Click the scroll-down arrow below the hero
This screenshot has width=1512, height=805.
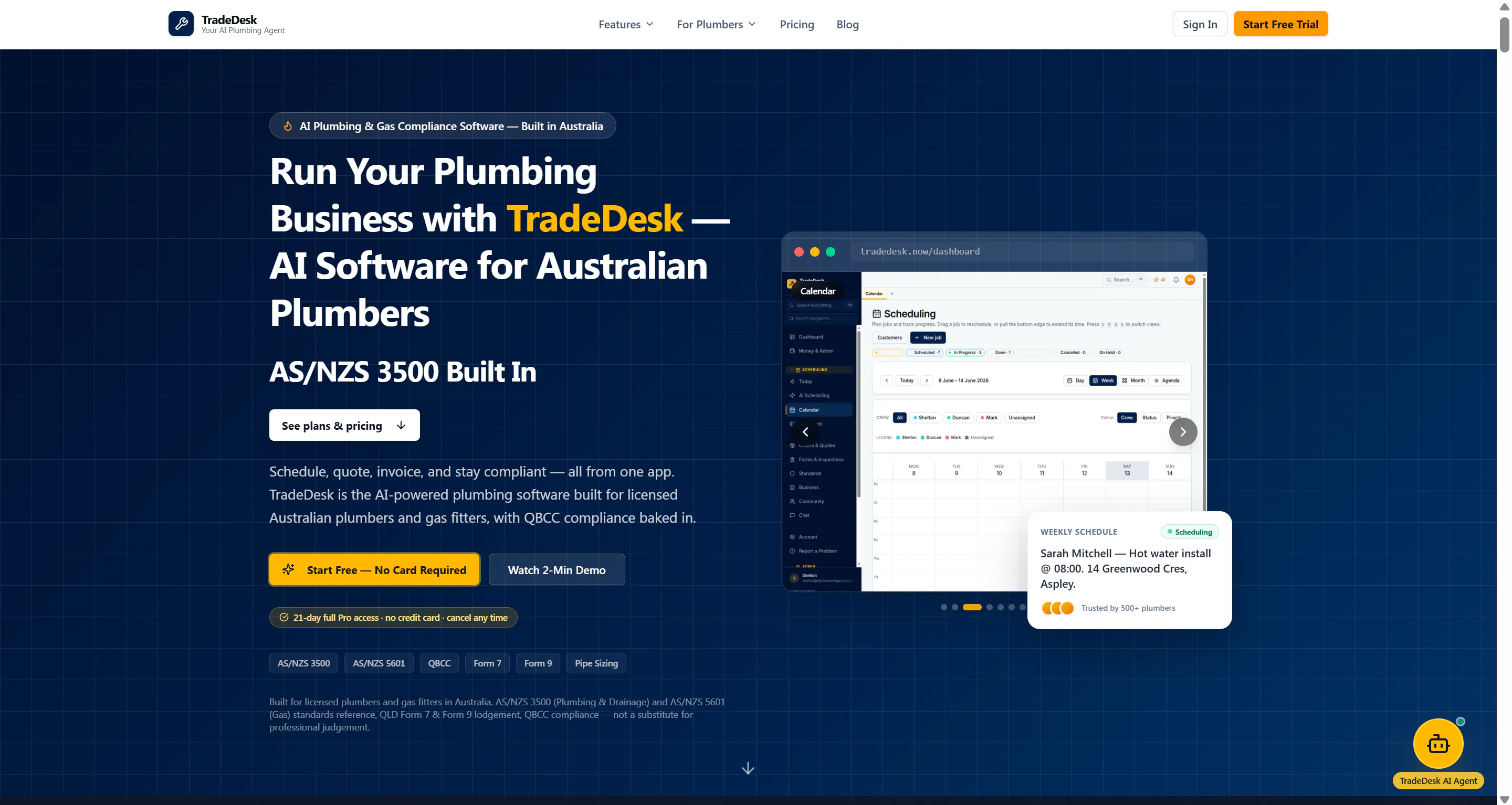pos(748,768)
